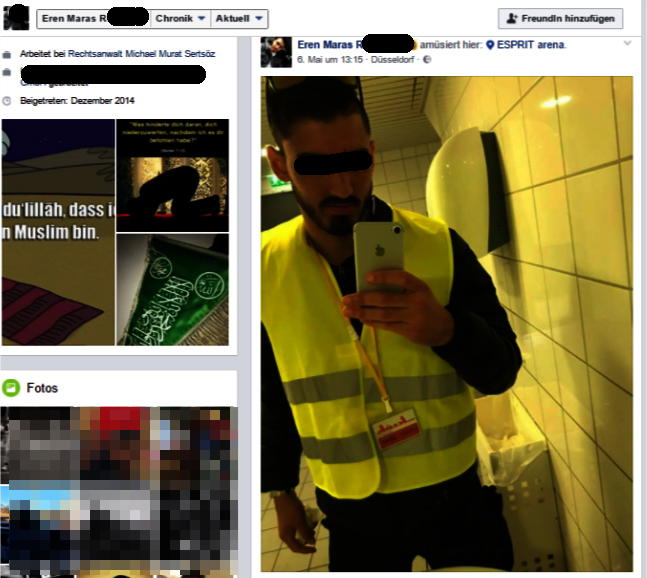Open the green flag featured photo
Image resolution: width=647 pixels, height=578 pixels.
[172, 290]
